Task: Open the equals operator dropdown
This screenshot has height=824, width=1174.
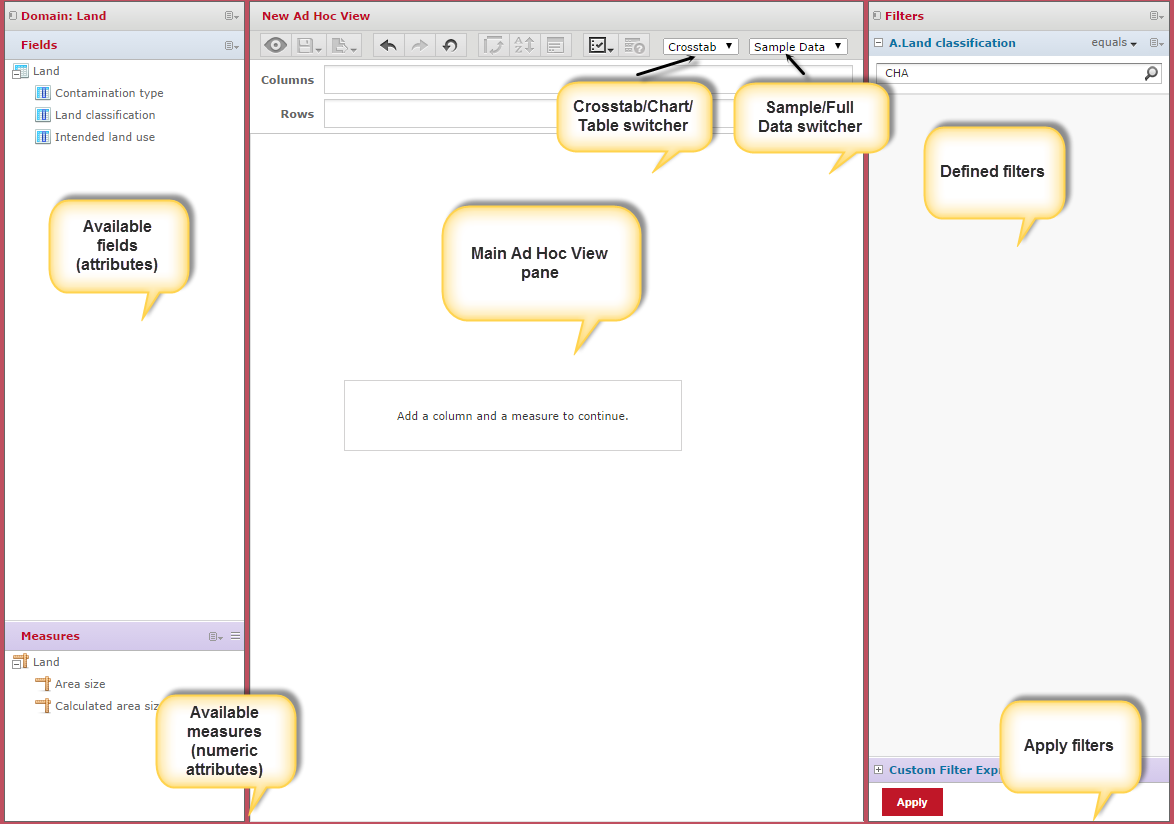Action: (x=1114, y=43)
